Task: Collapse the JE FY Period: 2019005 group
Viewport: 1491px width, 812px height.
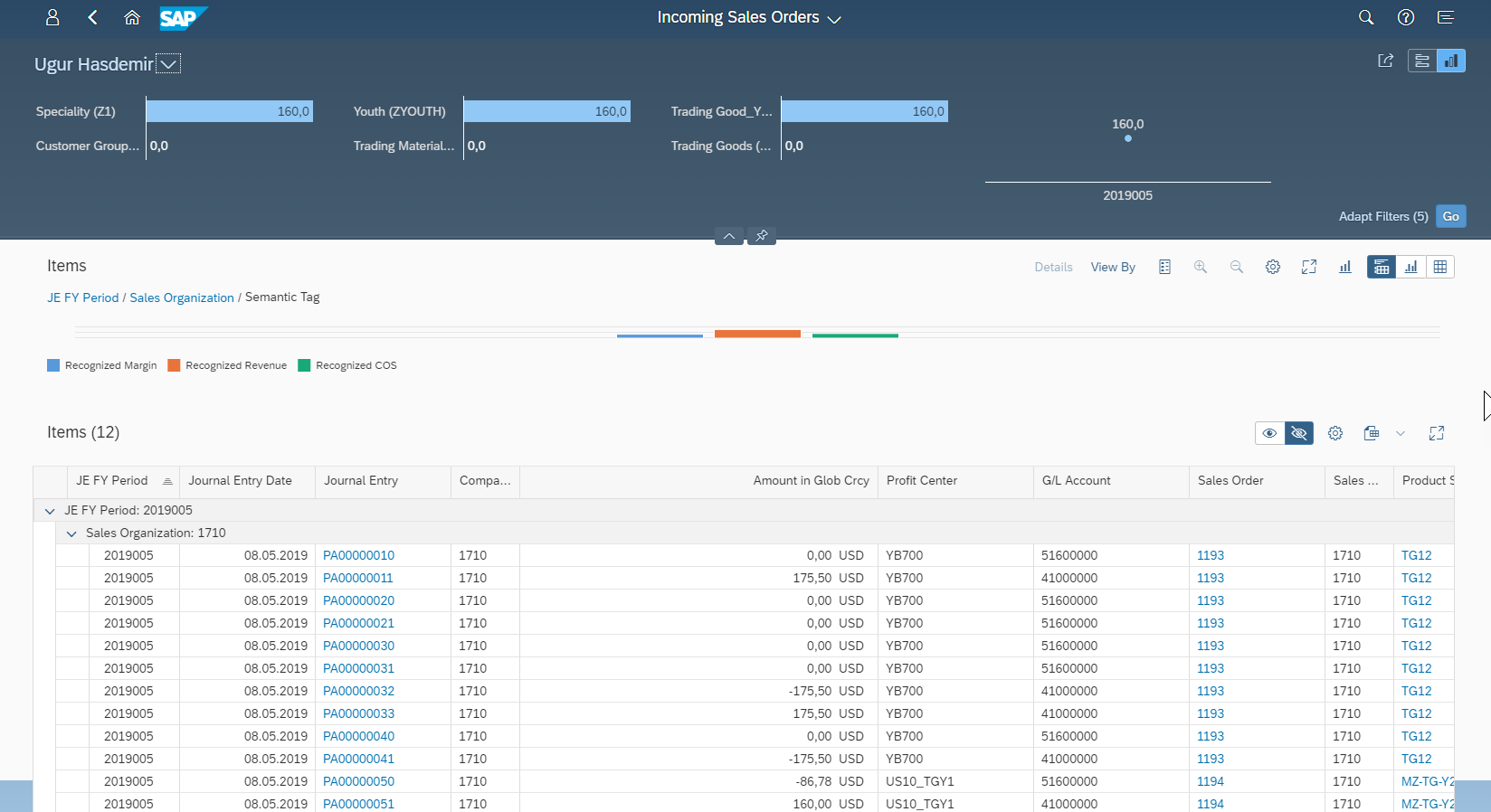Action: pos(50,511)
